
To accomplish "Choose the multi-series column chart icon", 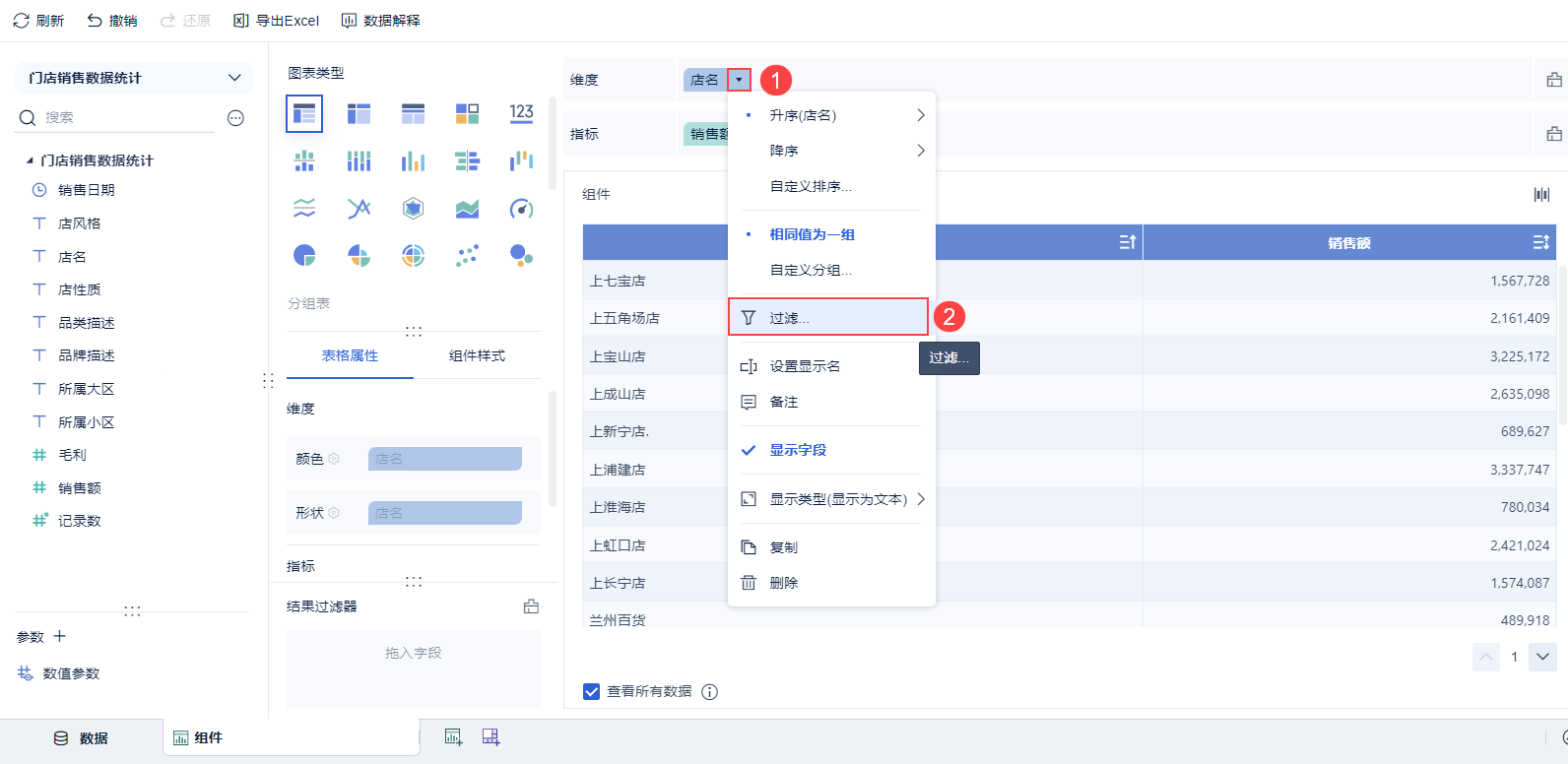I will pyautogui.click(x=413, y=160).
